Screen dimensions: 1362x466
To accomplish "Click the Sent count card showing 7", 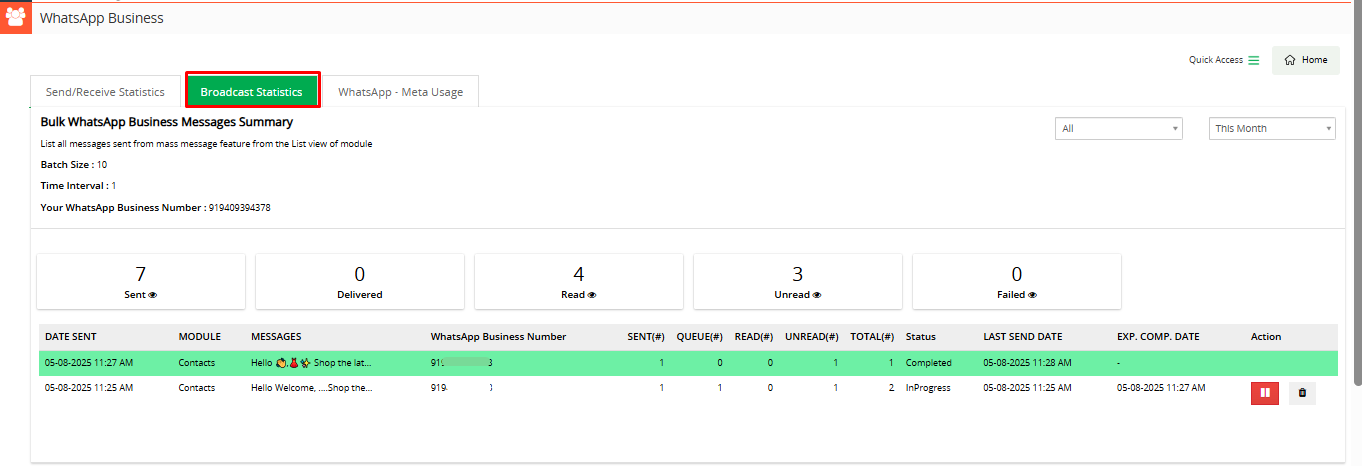I will pos(141,281).
